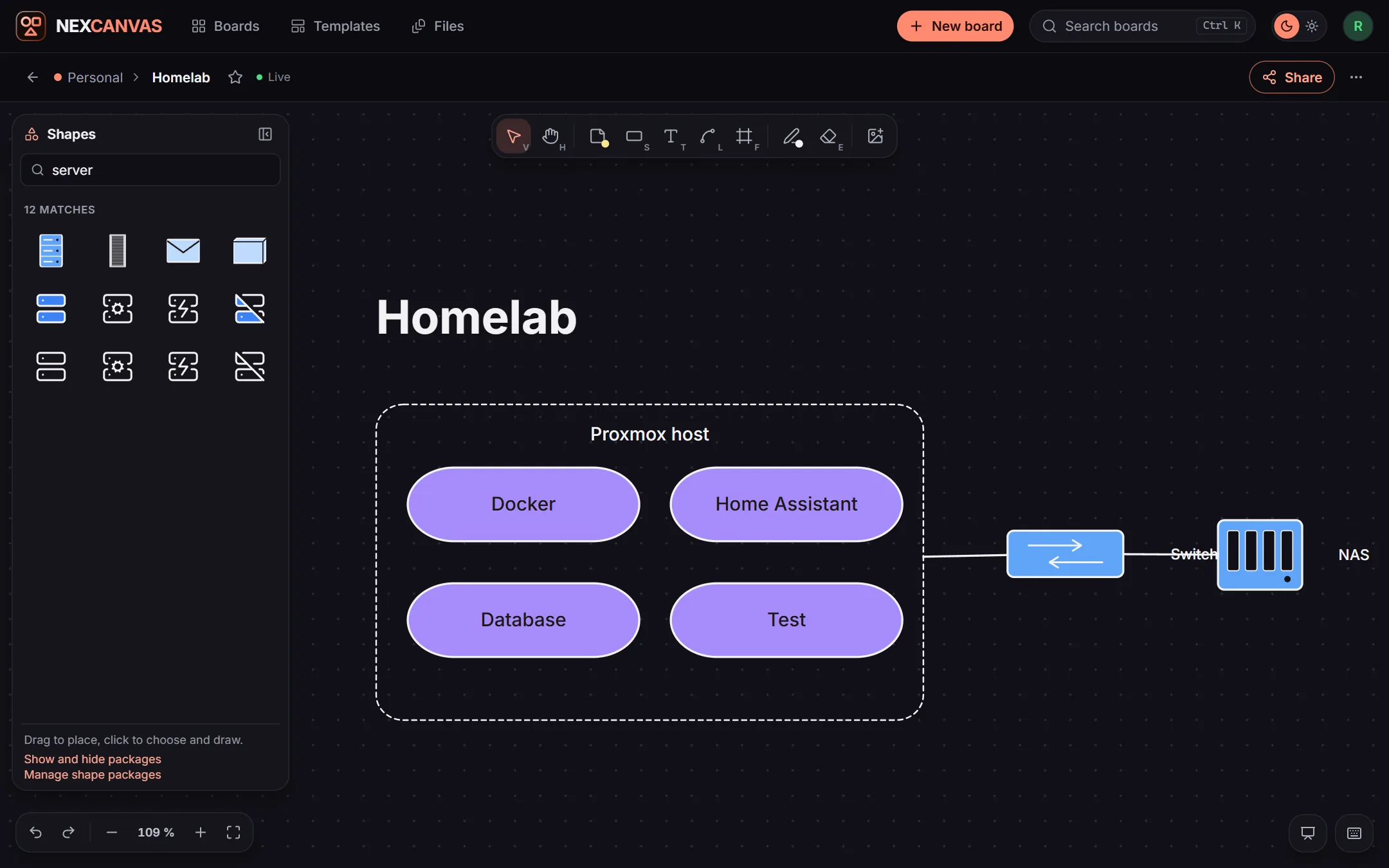The width and height of the screenshot is (1389, 868).
Task: Redo the last action
Action: coord(68,833)
